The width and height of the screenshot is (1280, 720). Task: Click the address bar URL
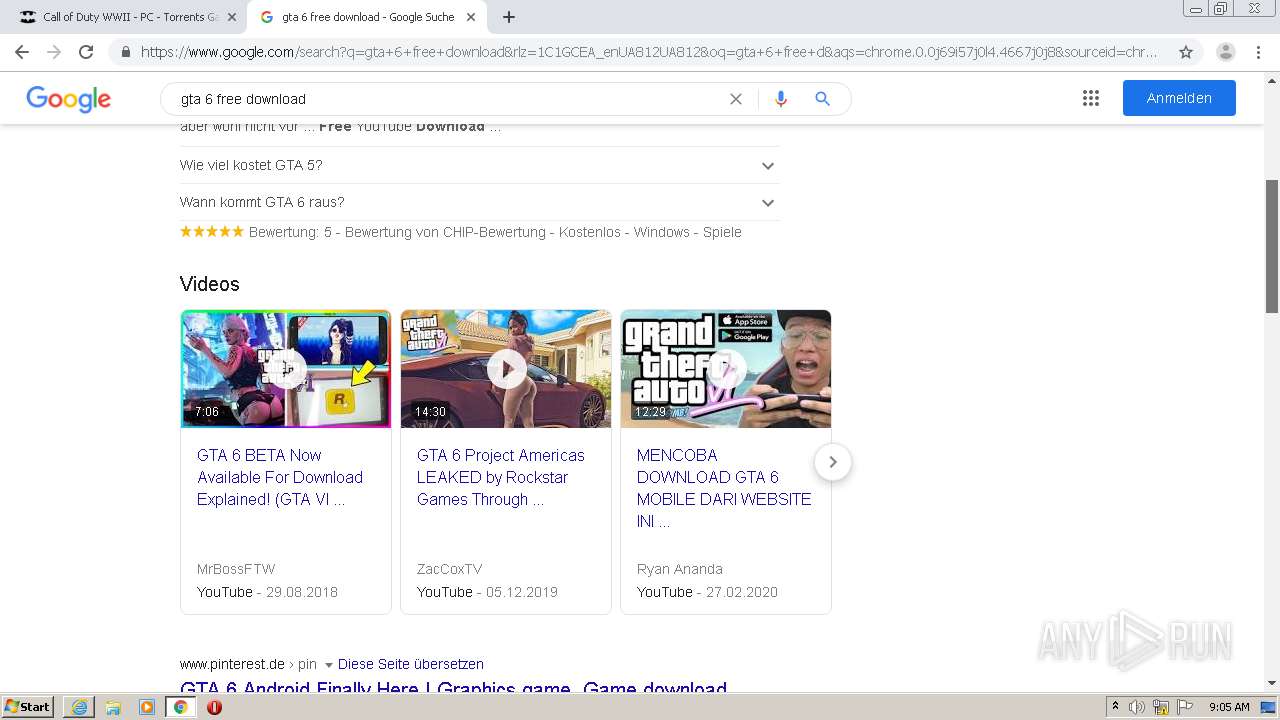[649, 52]
